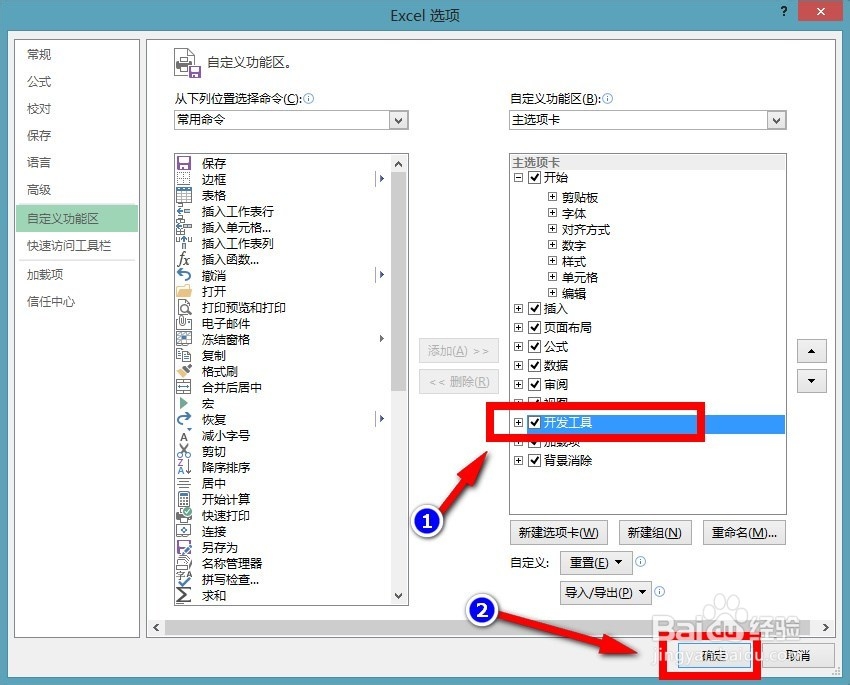Viewport: 850px width, 685px height.
Task: Uncheck the 背景消除 tab checkbox
Action: [535, 461]
